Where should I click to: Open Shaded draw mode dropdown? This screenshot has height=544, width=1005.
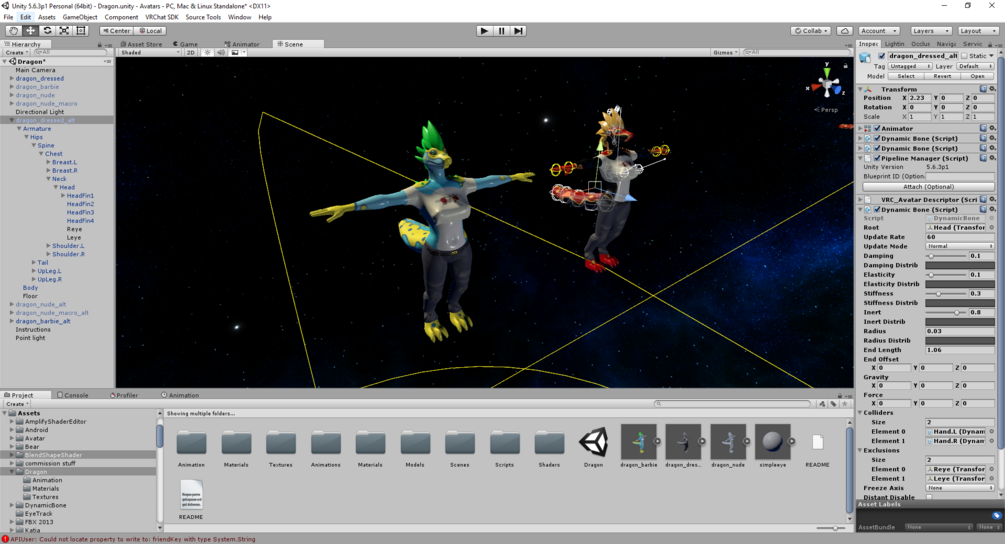tap(150, 53)
